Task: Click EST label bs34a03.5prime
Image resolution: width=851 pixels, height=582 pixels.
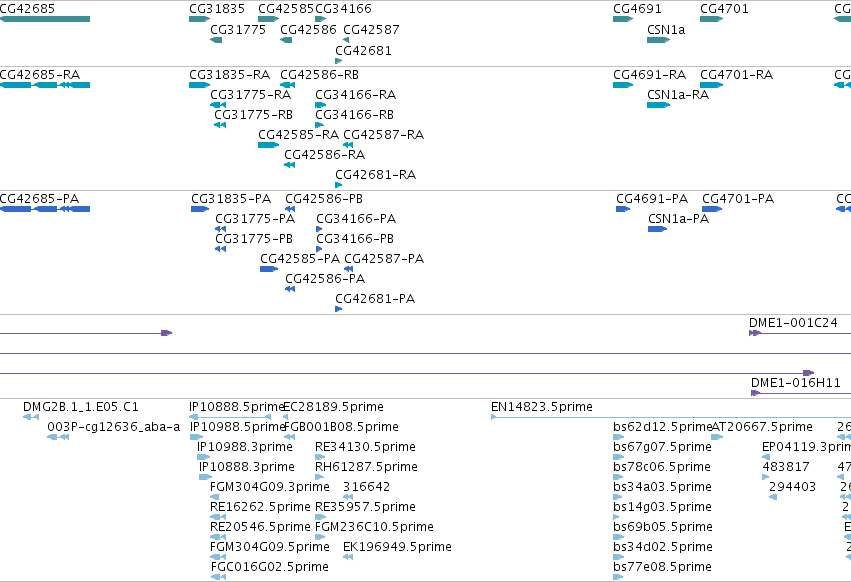Action: tap(662, 486)
